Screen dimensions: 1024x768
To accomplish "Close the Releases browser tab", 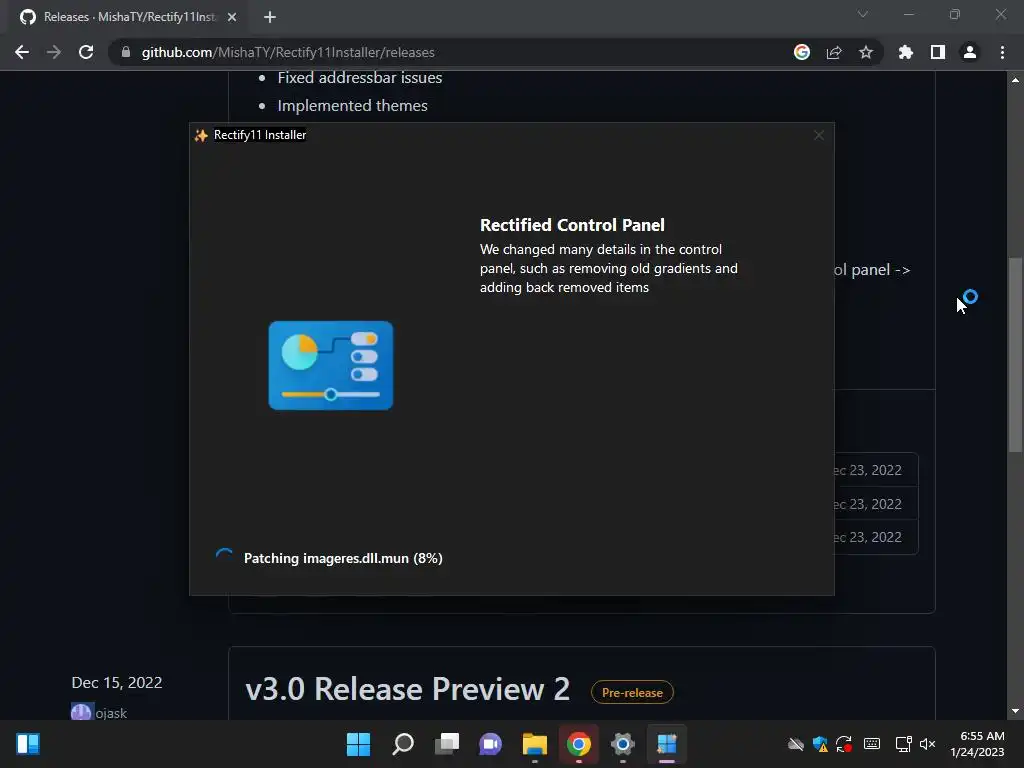I will [232, 17].
